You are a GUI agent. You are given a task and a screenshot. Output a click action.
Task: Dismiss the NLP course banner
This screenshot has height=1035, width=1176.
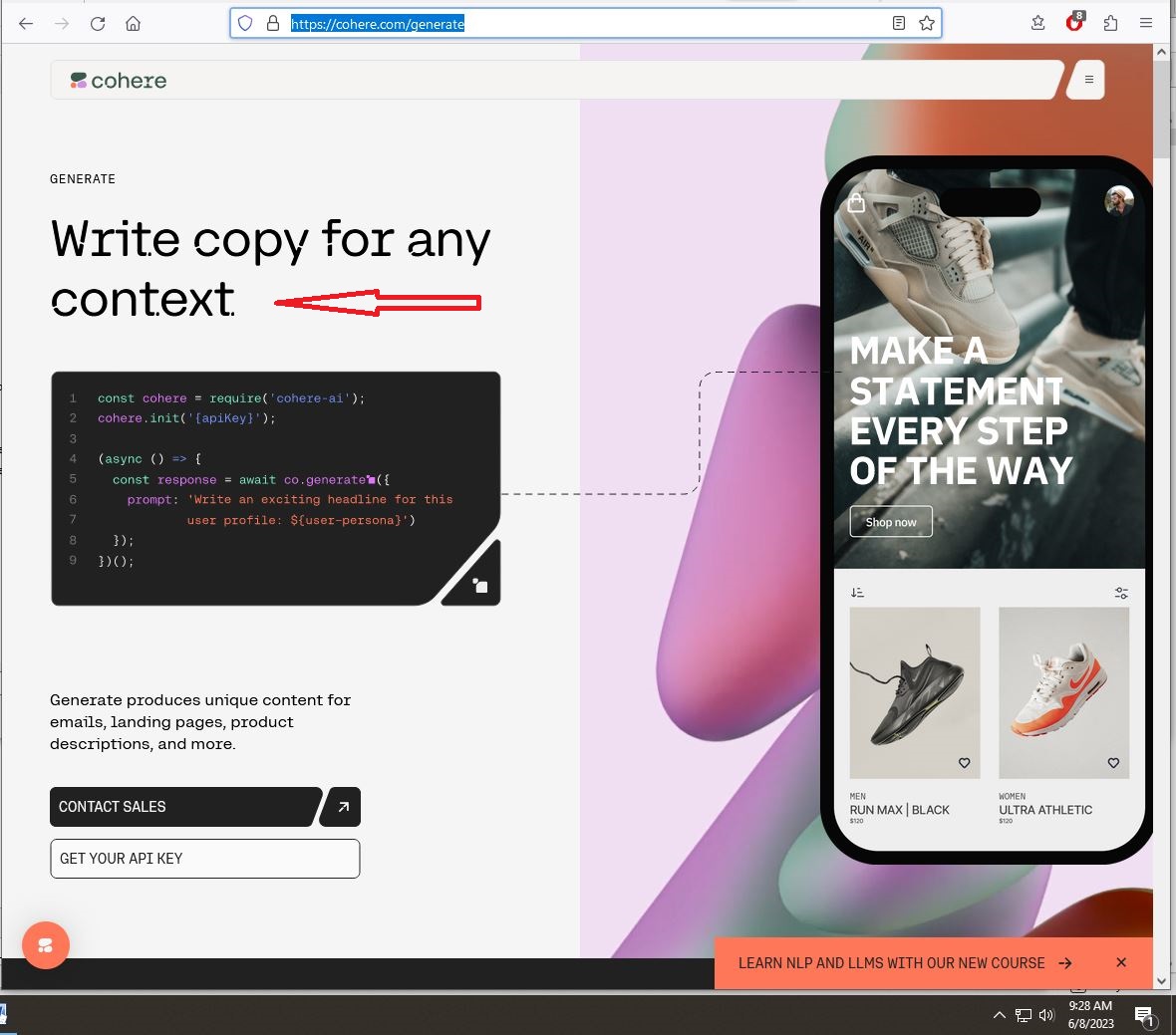tap(1121, 962)
